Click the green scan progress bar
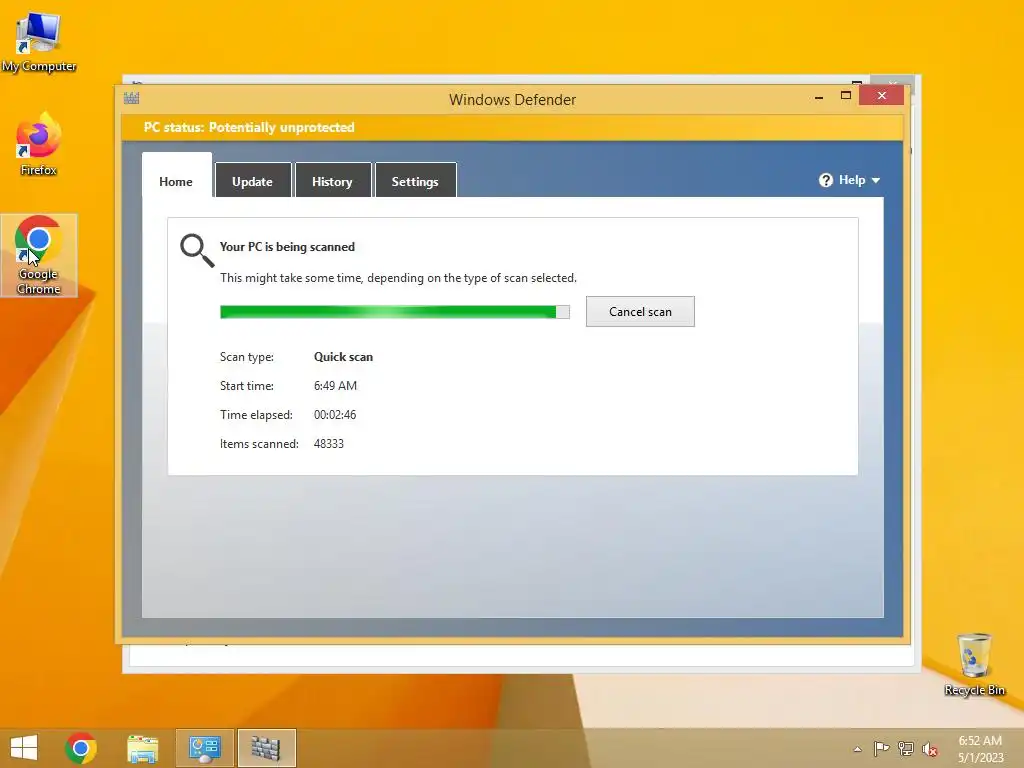The width and height of the screenshot is (1024, 768). point(394,312)
